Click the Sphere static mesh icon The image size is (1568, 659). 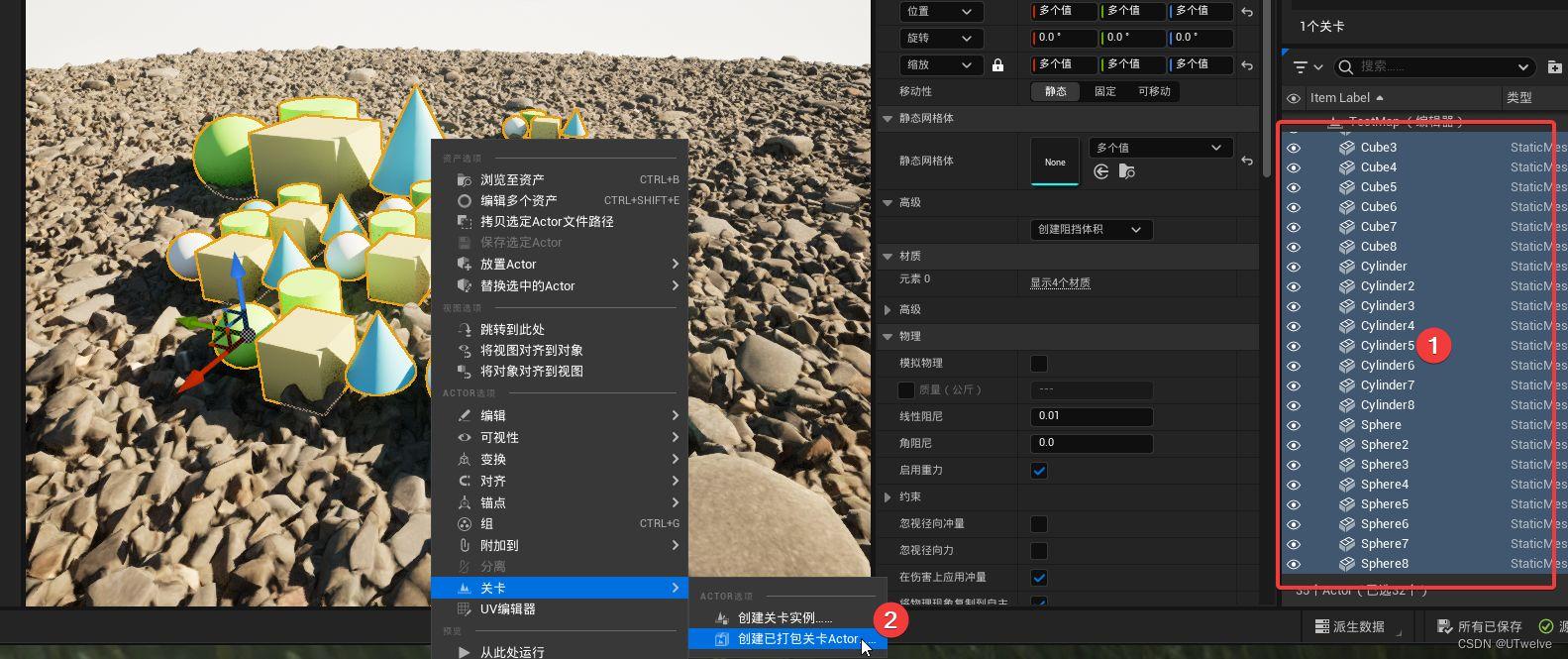1347,425
